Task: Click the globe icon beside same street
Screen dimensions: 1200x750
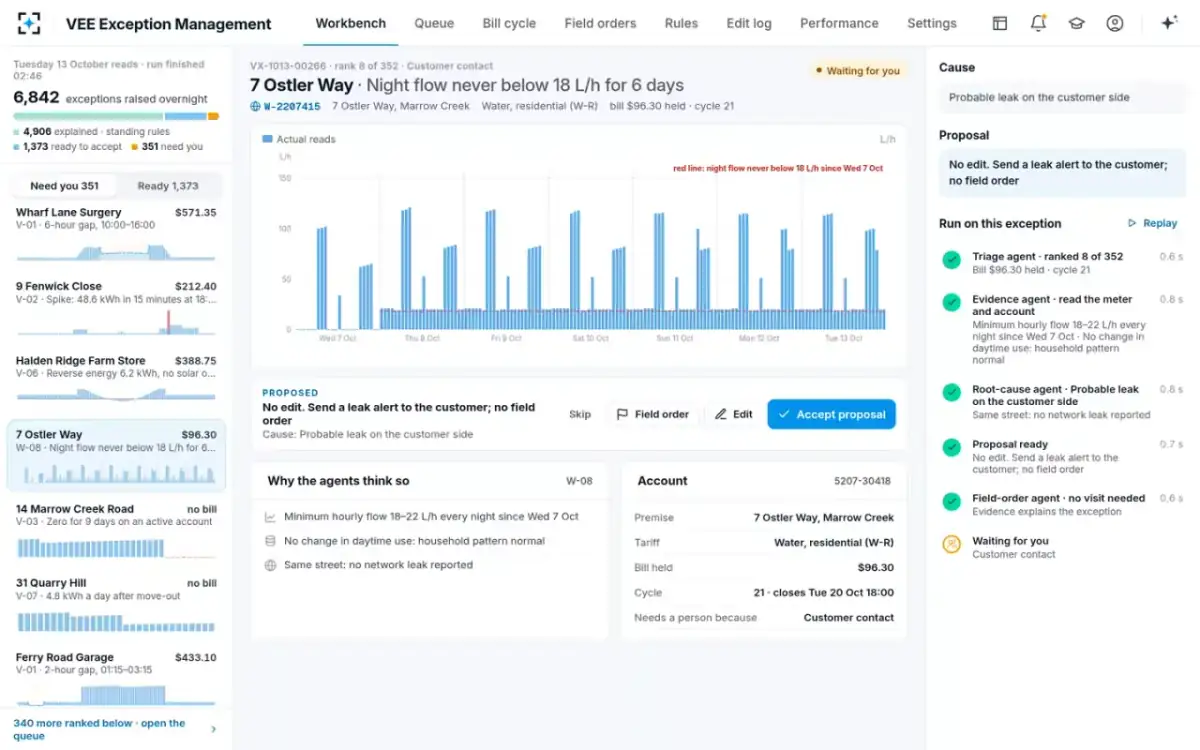Action: 270,565
